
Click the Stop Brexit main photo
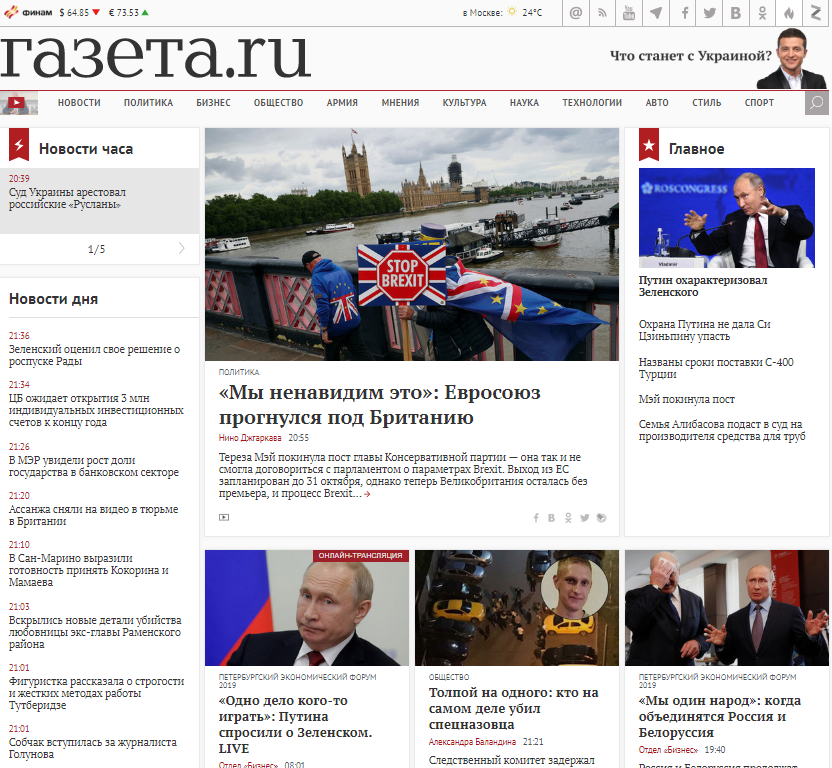click(412, 244)
